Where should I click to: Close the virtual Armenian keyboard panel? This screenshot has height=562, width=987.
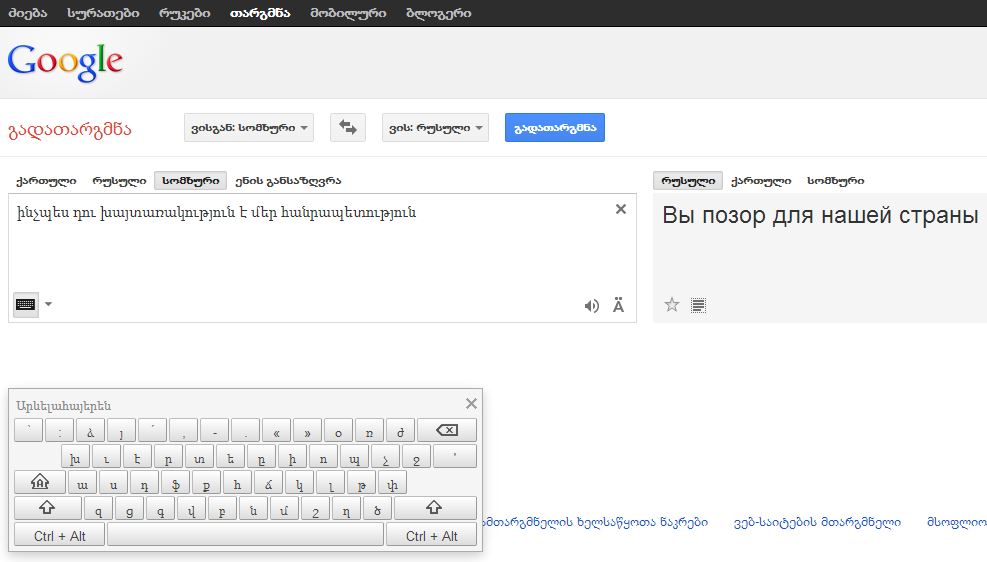tap(471, 404)
